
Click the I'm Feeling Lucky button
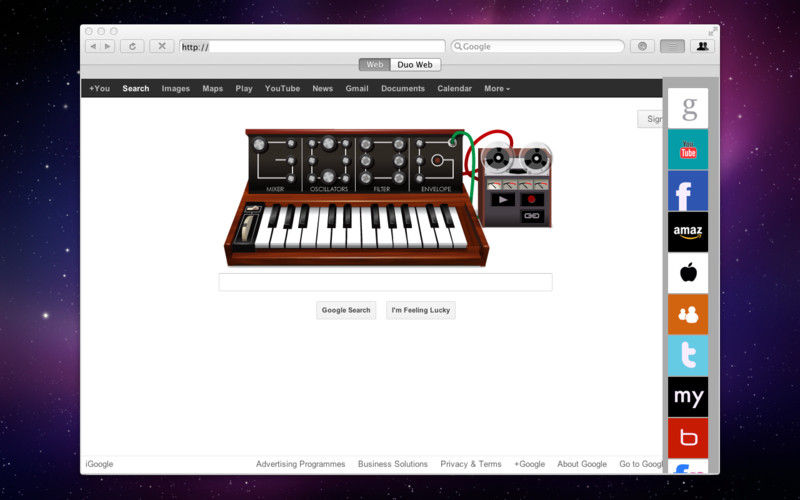420,310
